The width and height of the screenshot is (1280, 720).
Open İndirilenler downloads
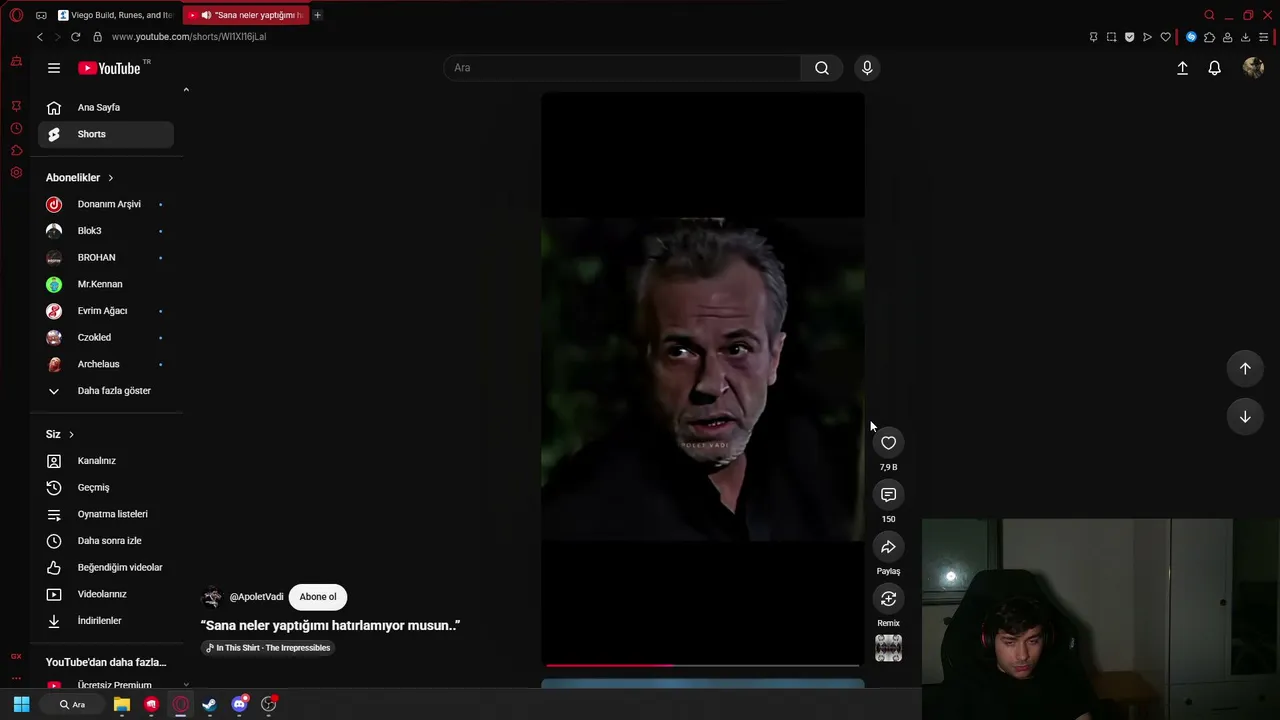(x=106, y=621)
